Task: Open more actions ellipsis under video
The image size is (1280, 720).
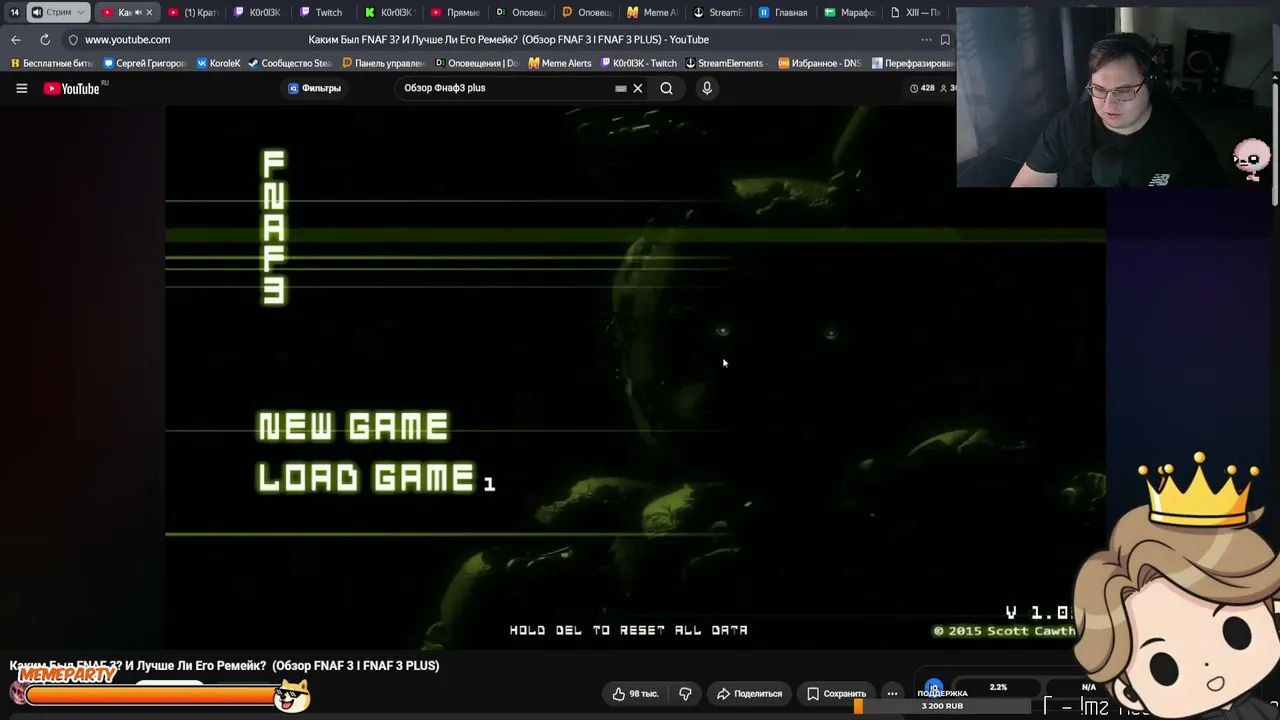Action: click(892, 693)
